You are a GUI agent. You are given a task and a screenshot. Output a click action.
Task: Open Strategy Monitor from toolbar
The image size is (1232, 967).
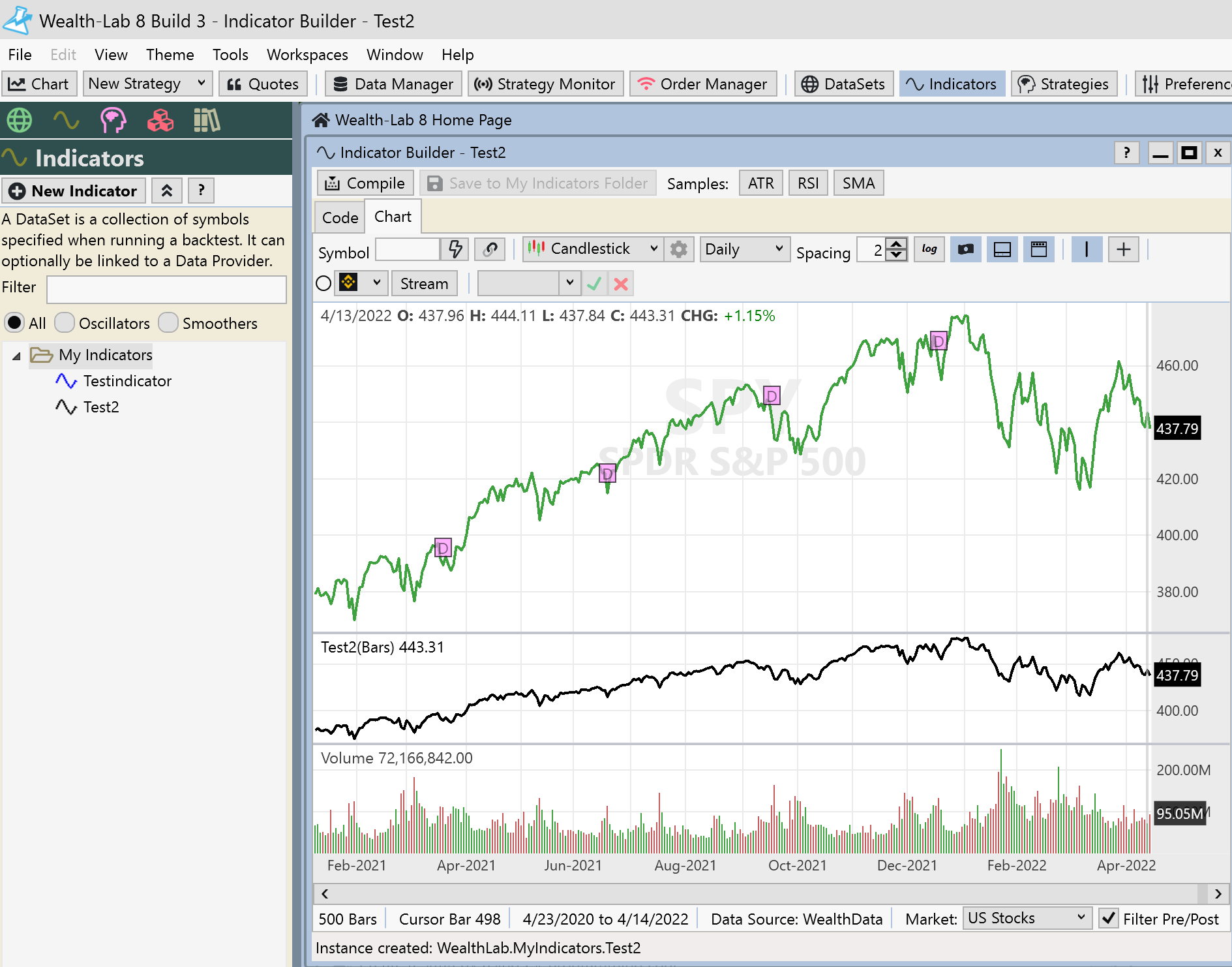coord(545,84)
